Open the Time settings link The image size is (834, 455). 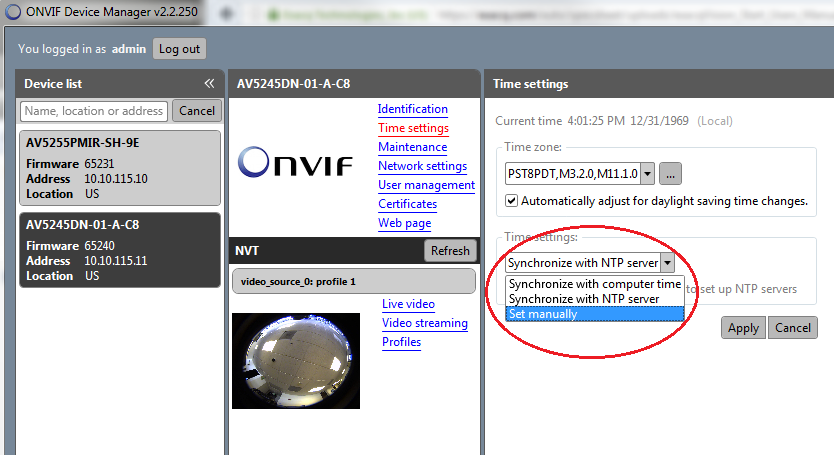[x=413, y=128]
